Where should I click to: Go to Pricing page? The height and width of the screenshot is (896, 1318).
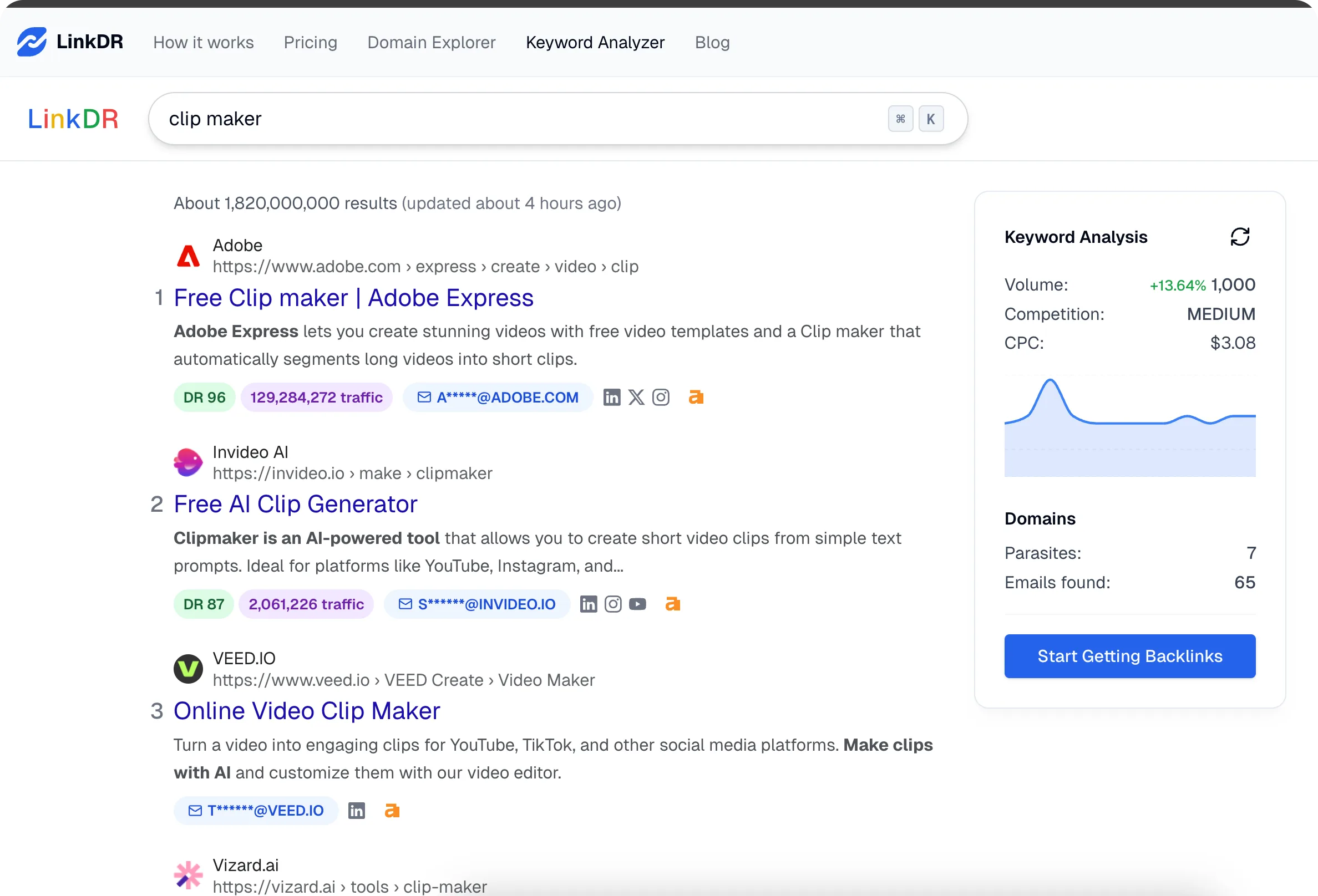(310, 43)
